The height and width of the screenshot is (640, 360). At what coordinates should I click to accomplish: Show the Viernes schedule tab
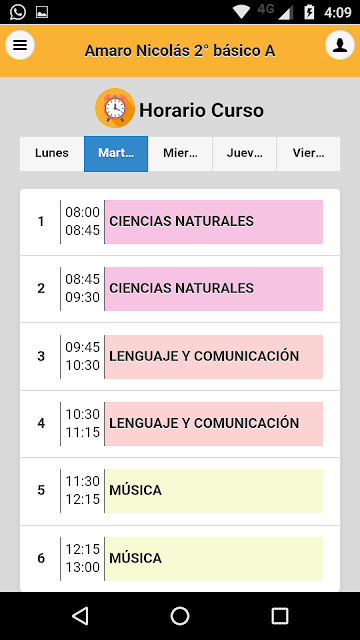[308, 153]
